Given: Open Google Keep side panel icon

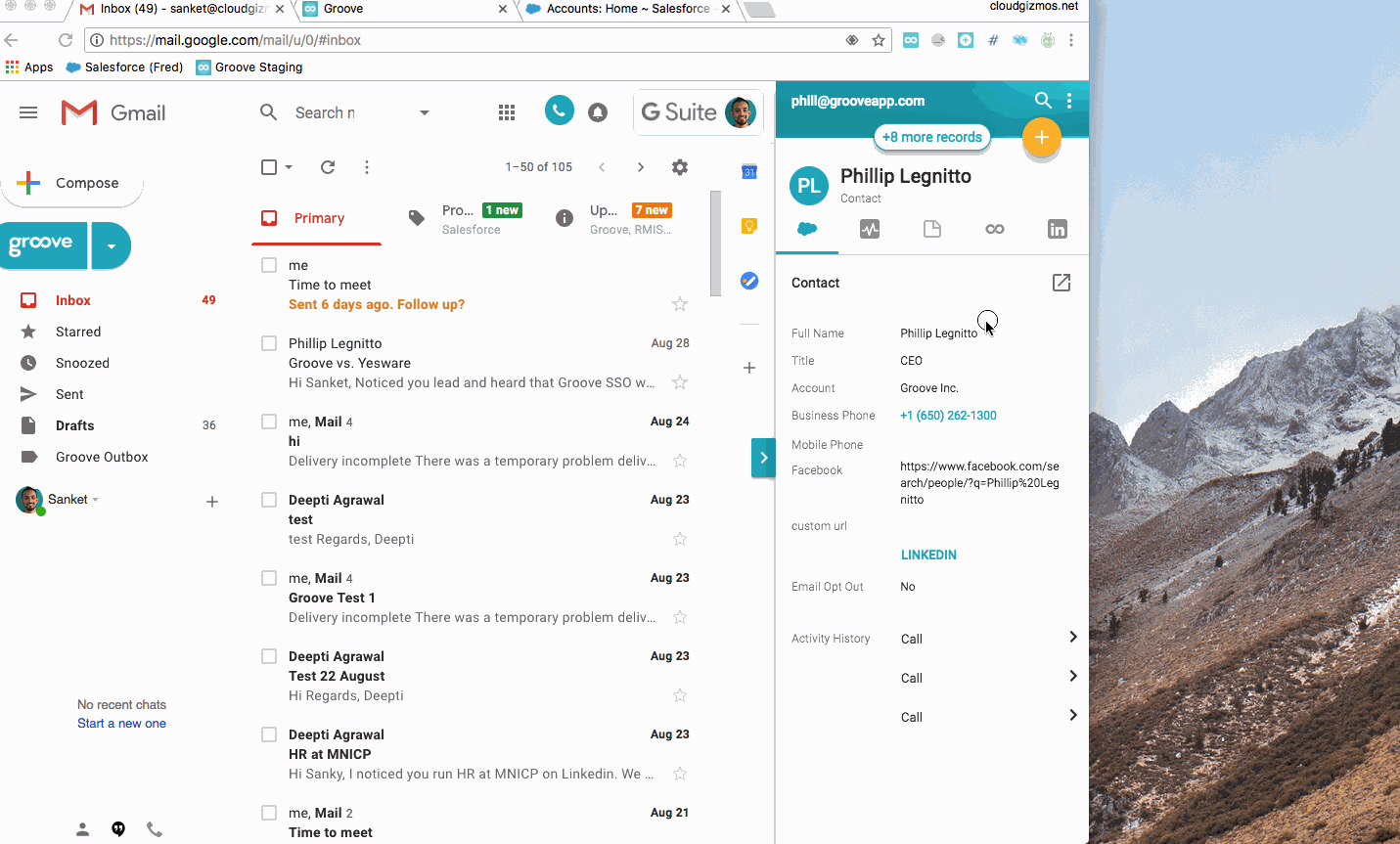Looking at the screenshot, I should tap(749, 227).
